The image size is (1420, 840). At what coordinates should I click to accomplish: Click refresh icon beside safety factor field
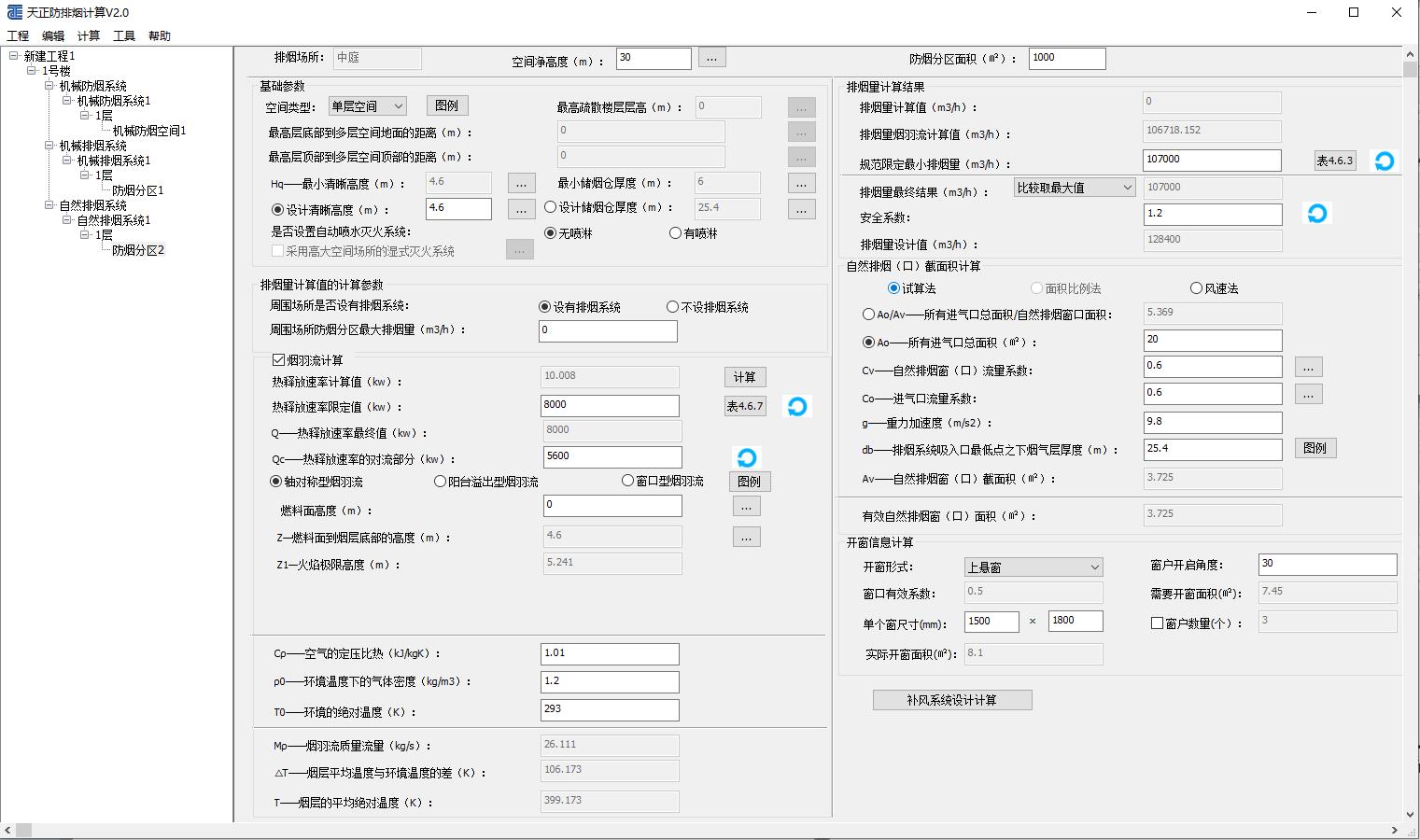[x=1316, y=214]
